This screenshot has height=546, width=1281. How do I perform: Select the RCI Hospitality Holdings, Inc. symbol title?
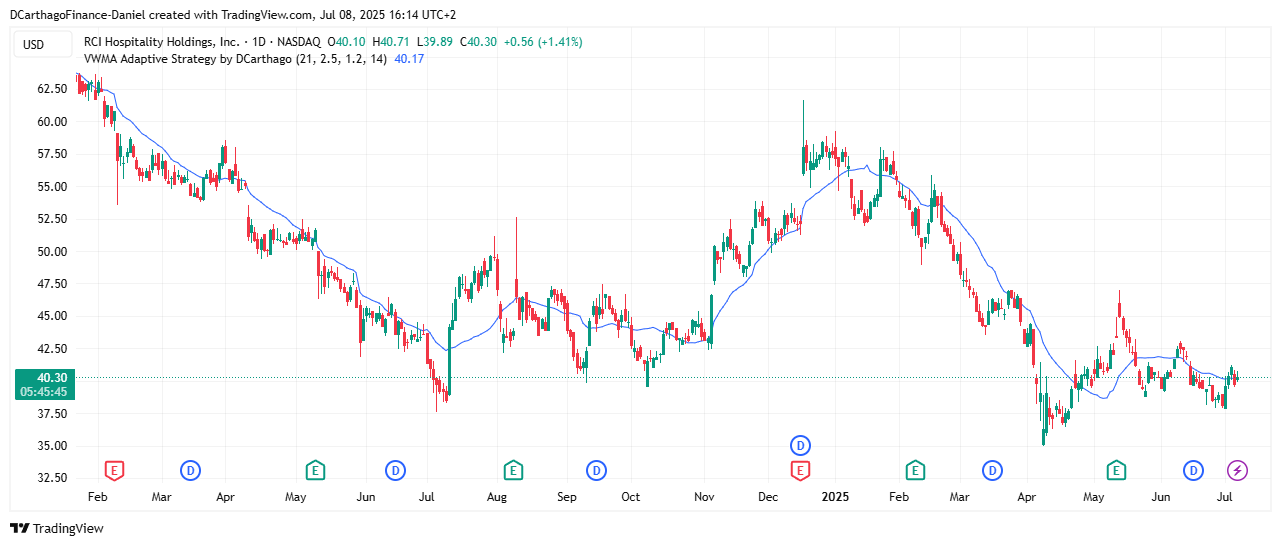162,42
